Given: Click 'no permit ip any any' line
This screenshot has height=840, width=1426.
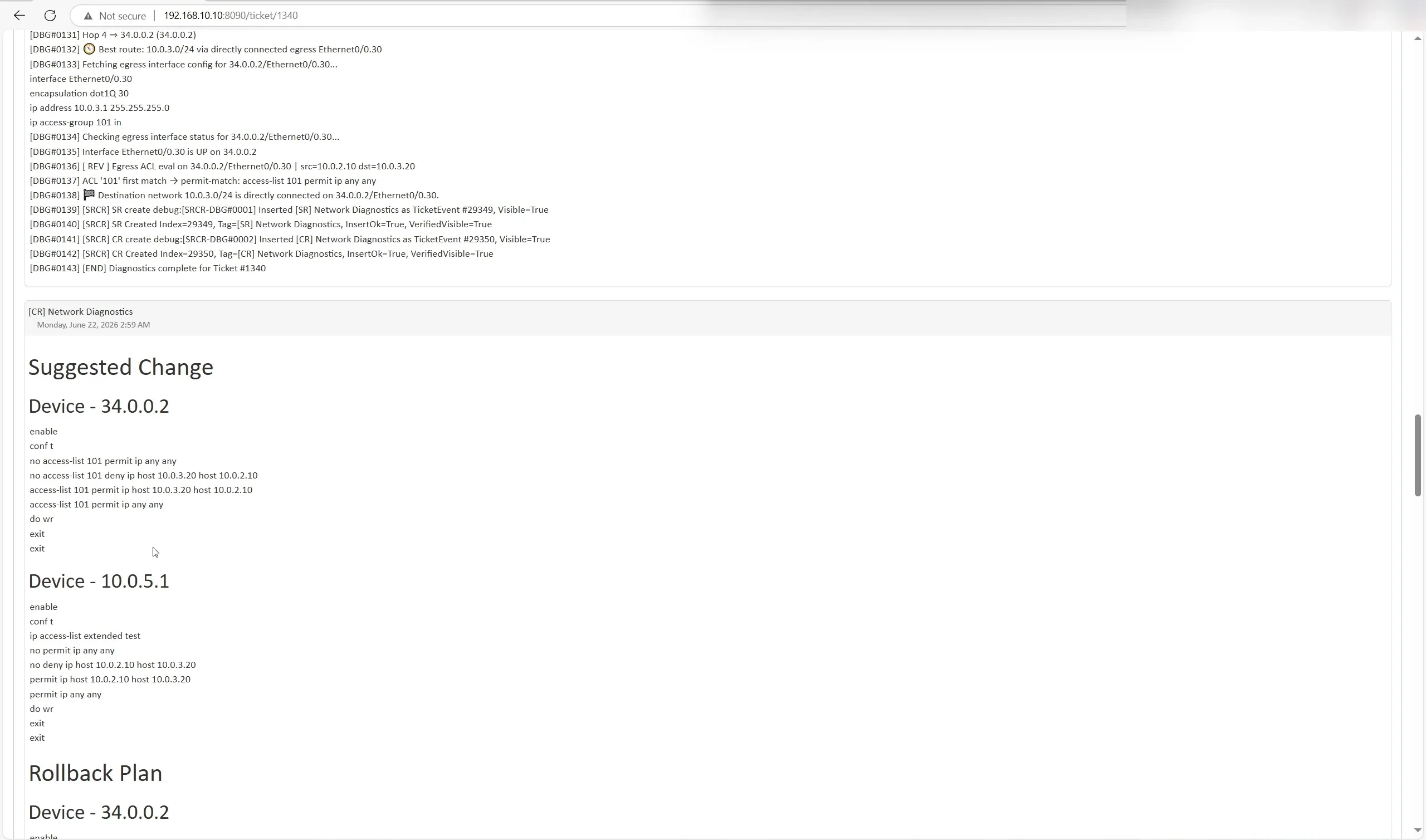Looking at the screenshot, I should (x=72, y=651).
